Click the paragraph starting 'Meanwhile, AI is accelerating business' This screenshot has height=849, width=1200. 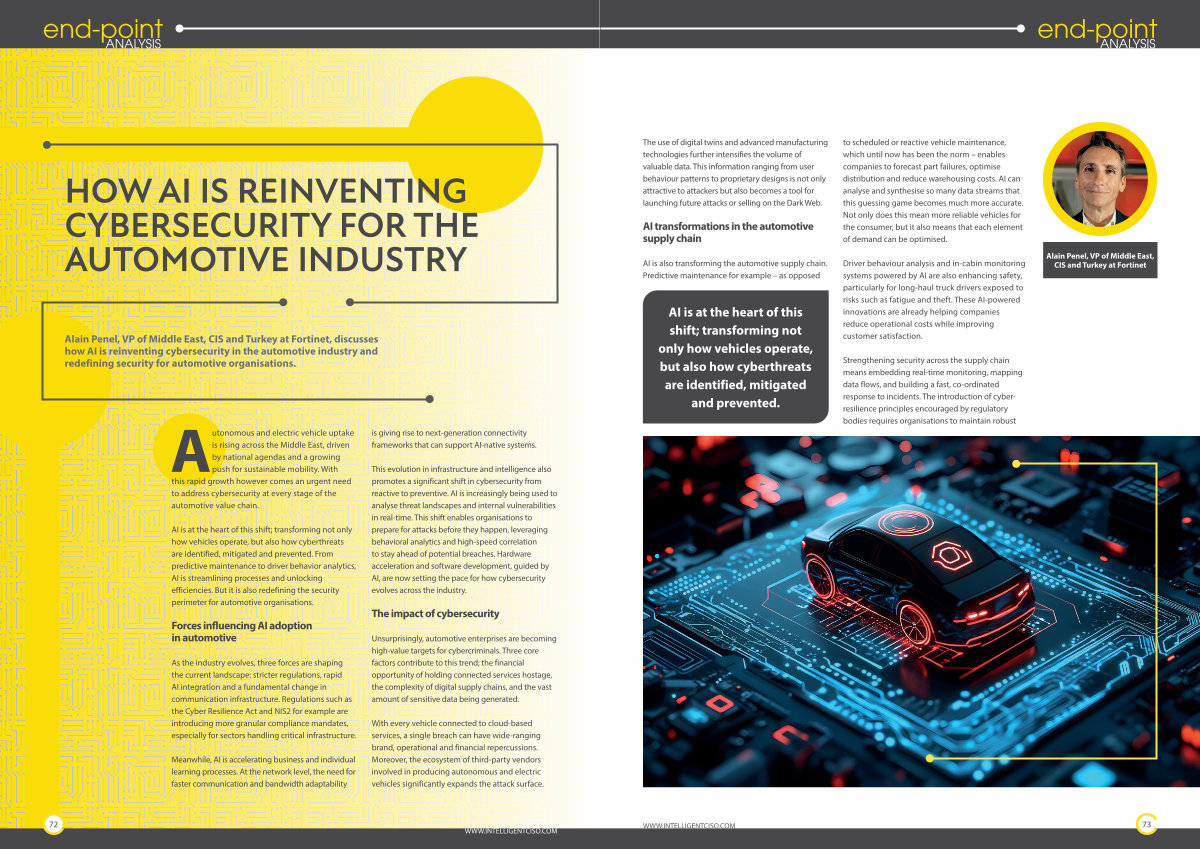264,771
